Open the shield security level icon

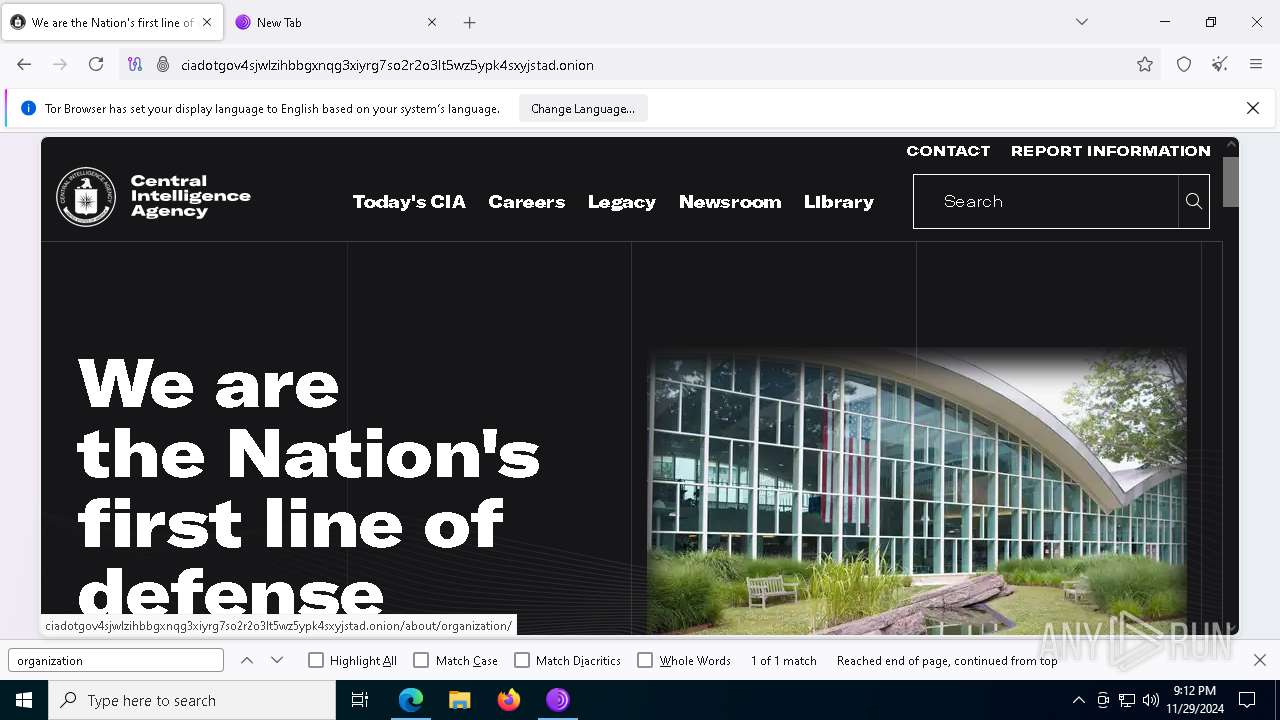click(1184, 64)
